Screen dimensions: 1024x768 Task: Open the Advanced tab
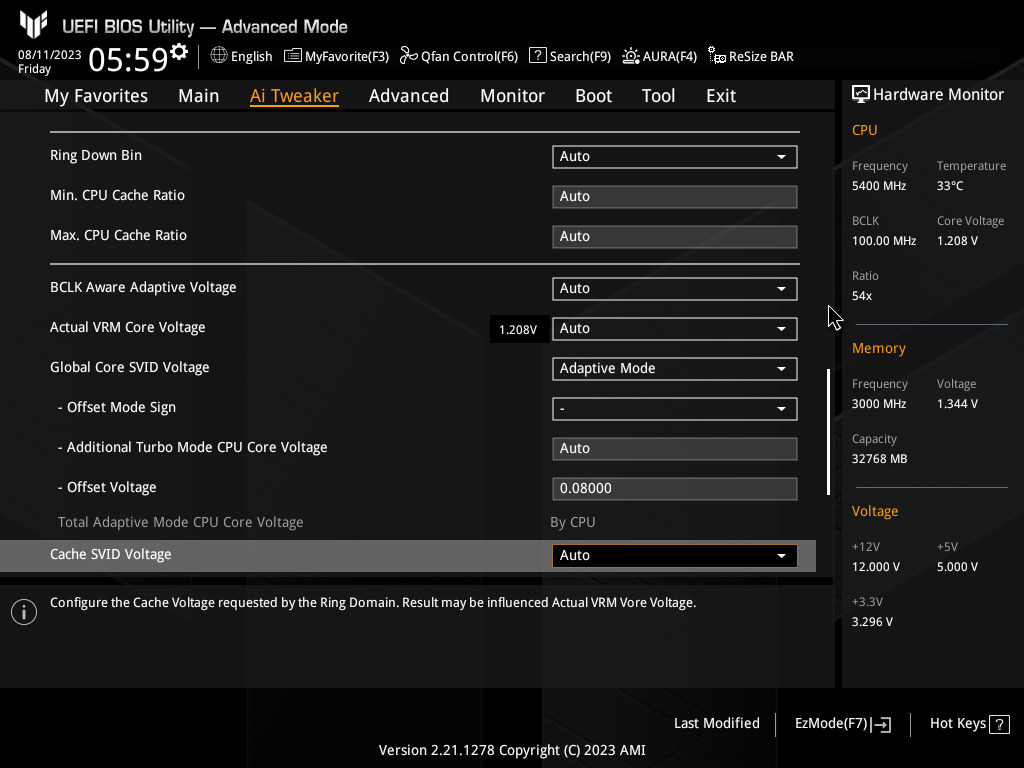coord(409,96)
